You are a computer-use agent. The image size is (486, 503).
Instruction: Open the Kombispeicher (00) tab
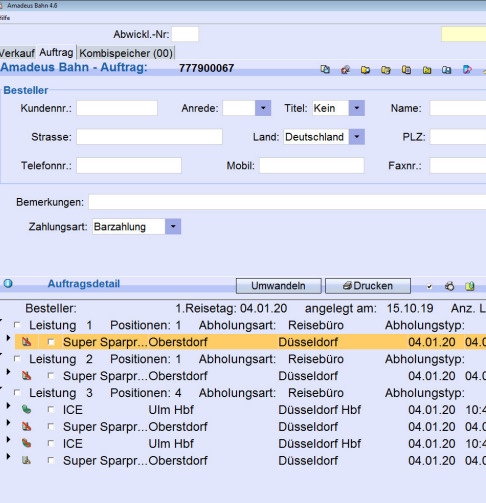(126, 53)
